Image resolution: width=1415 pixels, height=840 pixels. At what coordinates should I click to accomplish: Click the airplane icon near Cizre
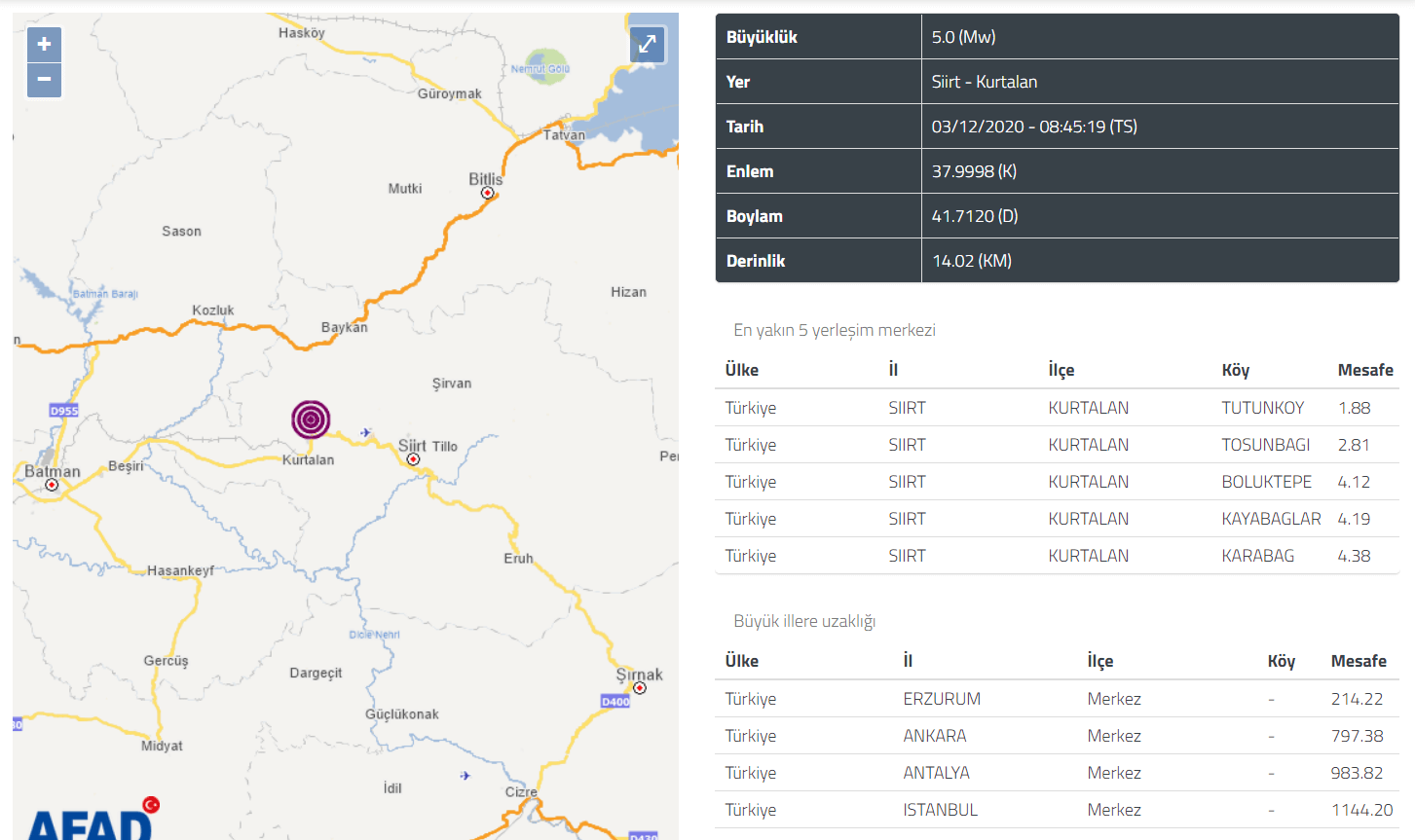coord(465,776)
